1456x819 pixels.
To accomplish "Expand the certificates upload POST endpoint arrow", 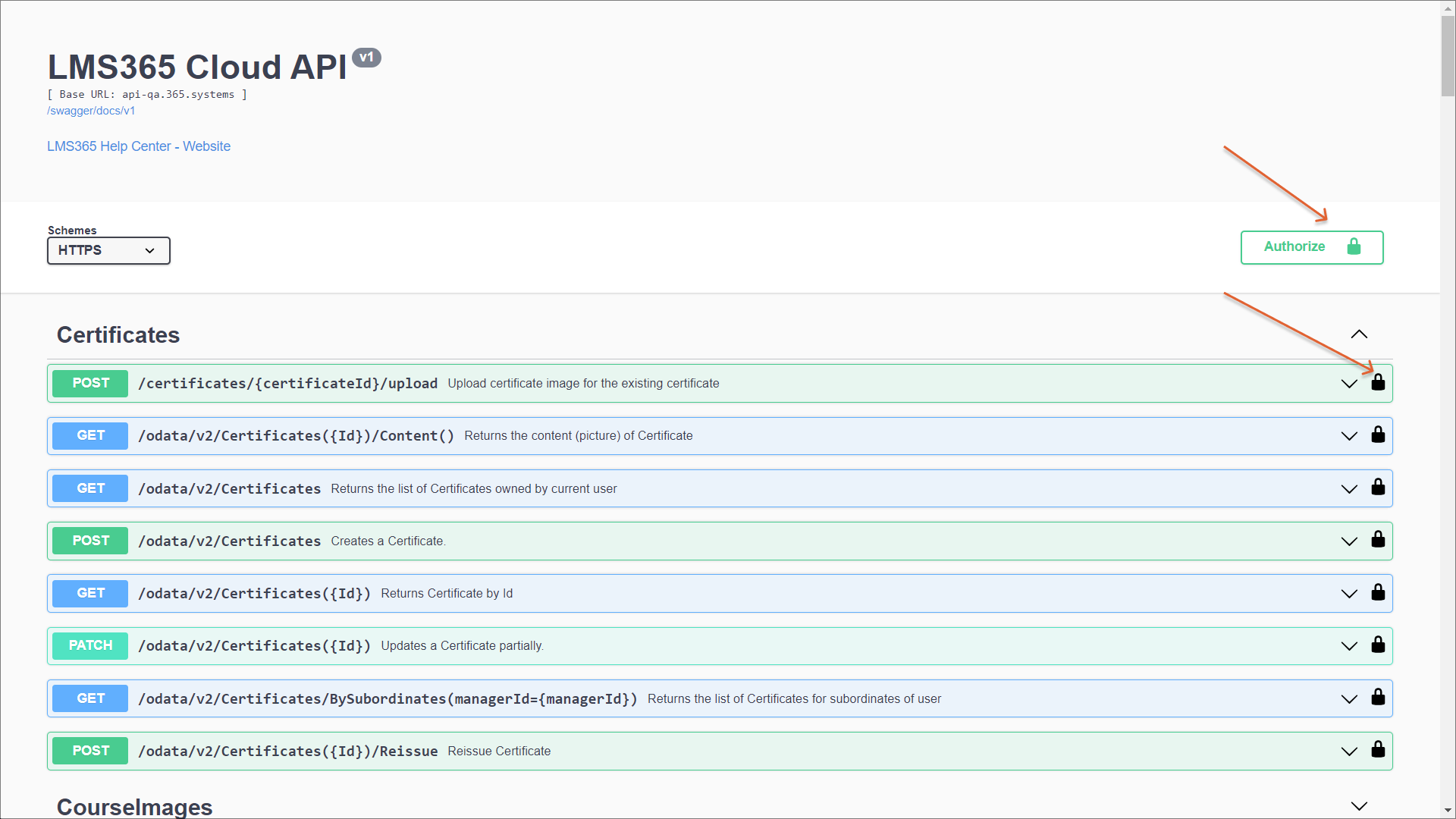I will coord(1349,384).
